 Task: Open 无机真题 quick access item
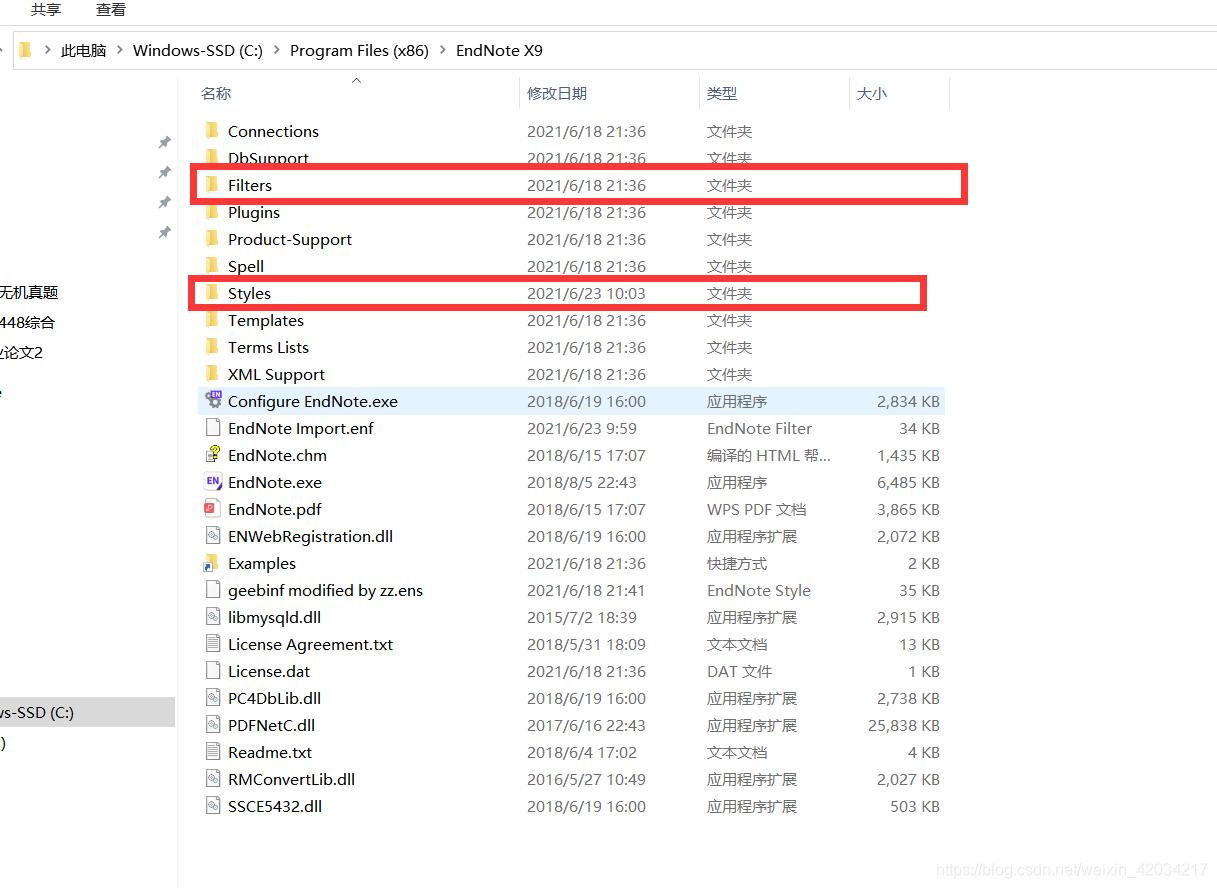click(29, 292)
